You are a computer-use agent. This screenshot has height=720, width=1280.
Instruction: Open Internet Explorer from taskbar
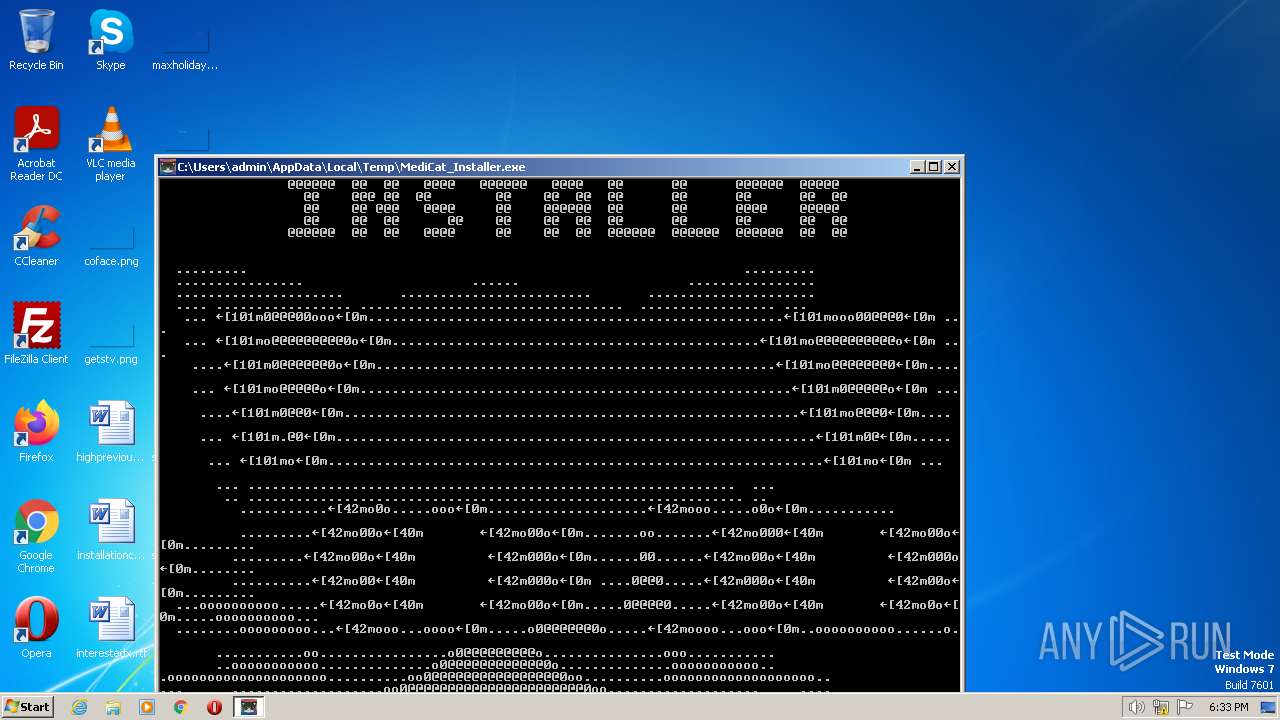pos(79,707)
